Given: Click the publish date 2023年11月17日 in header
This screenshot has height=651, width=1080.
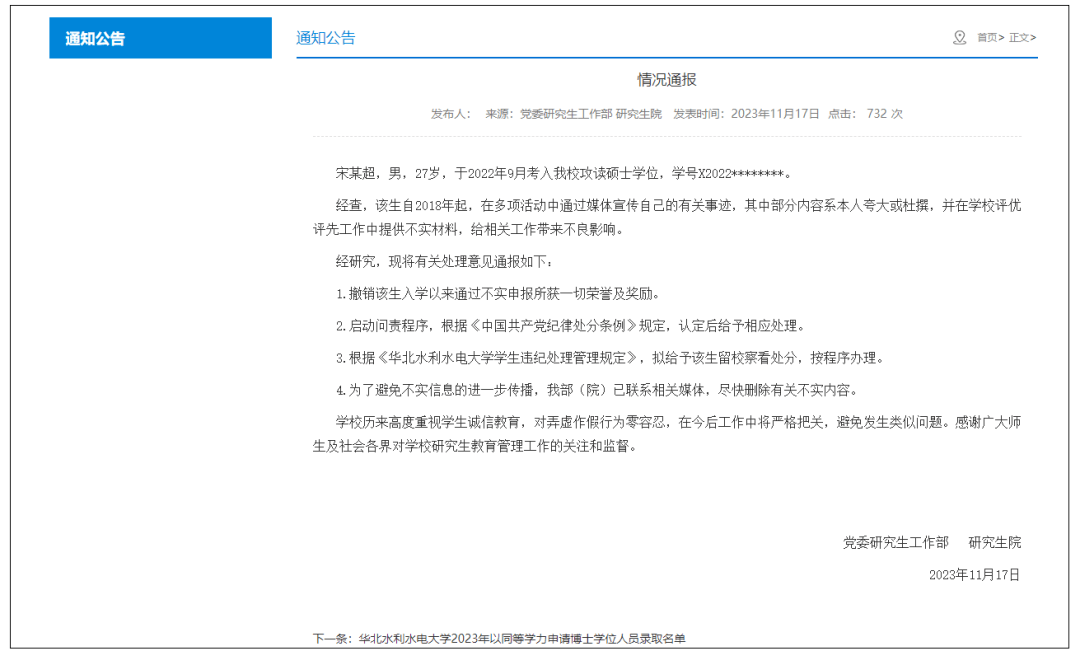Looking at the screenshot, I should point(775,114).
